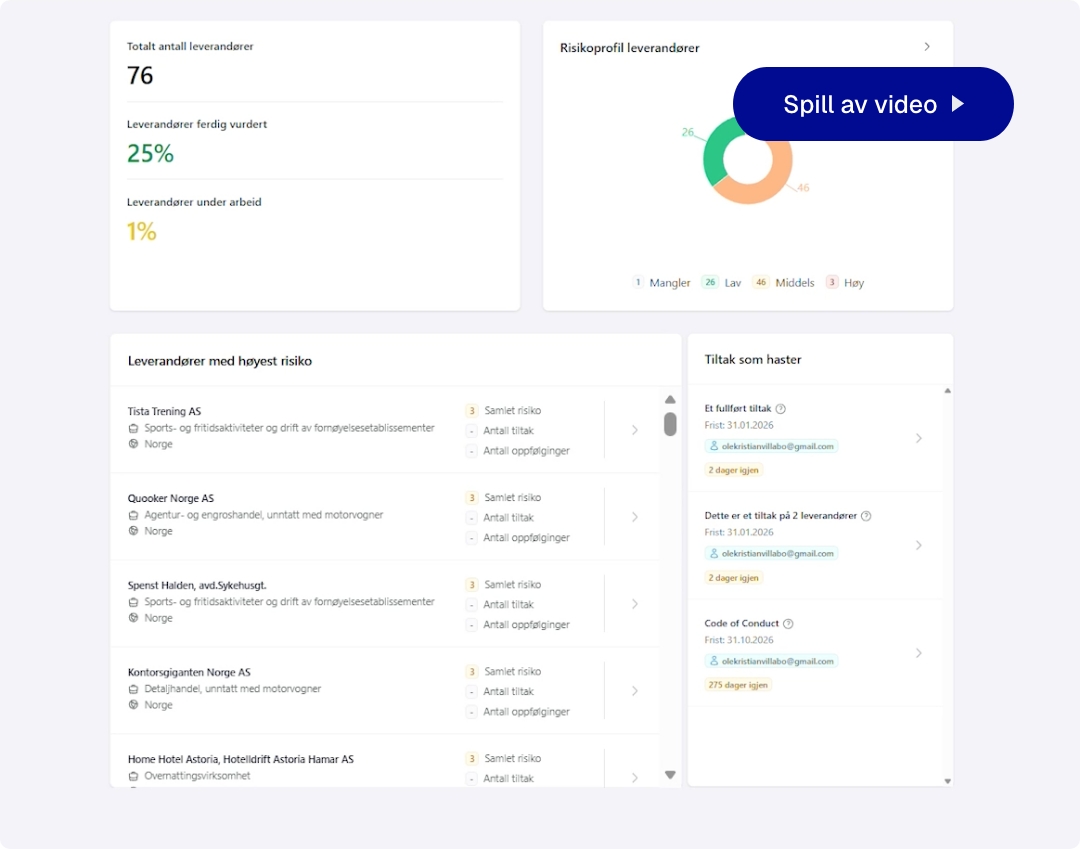Expand the Risikoprofil leverandører card arrow

click(927, 47)
